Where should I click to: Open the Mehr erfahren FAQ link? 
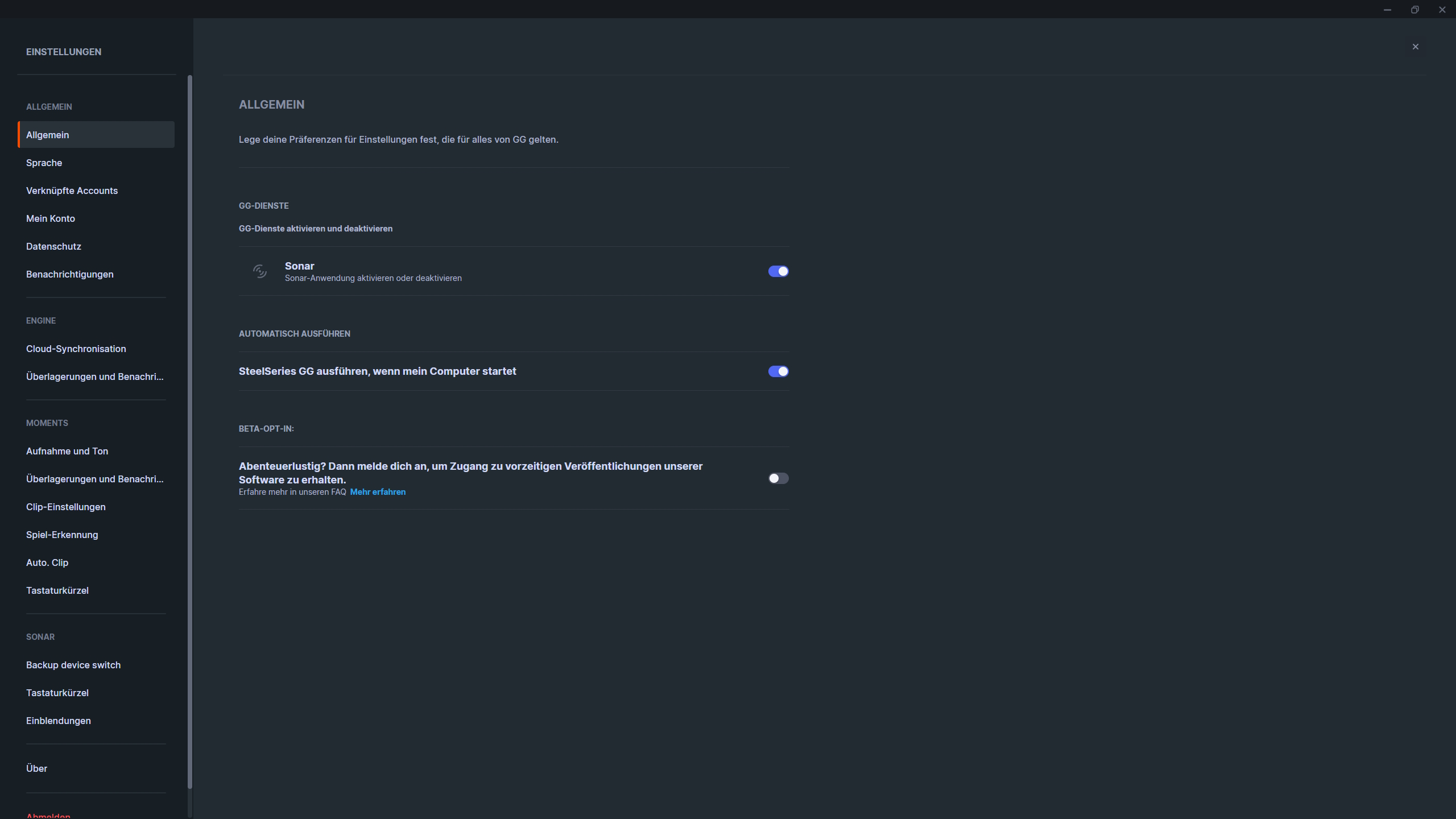coord(378,492)
